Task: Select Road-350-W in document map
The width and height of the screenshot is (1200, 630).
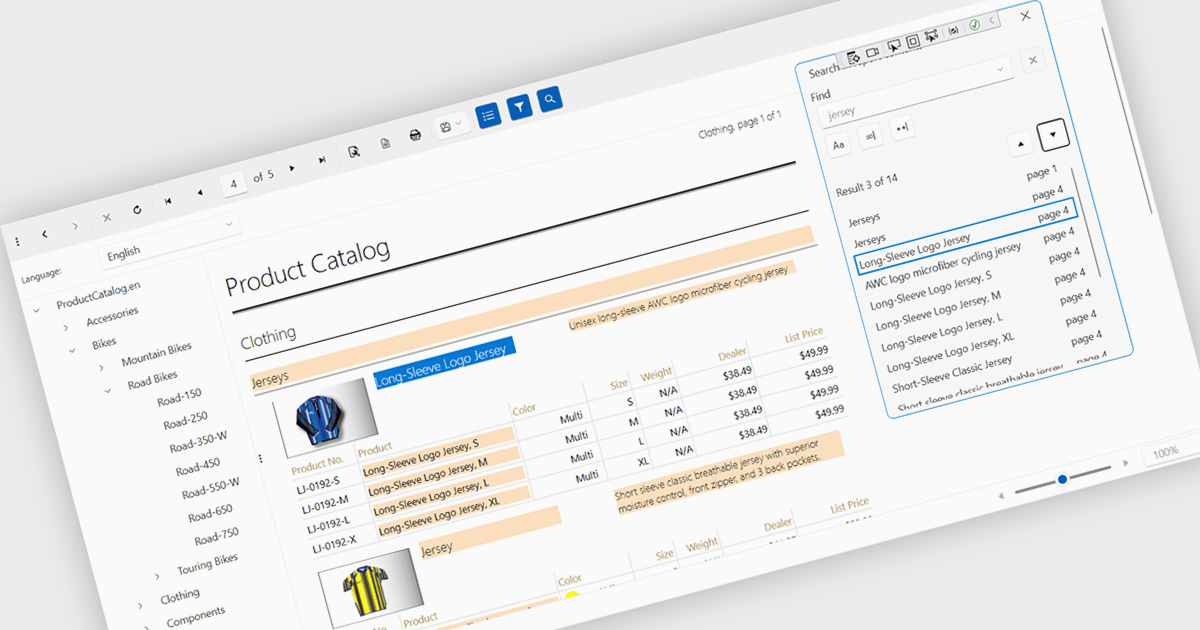Action: (198, 443)
